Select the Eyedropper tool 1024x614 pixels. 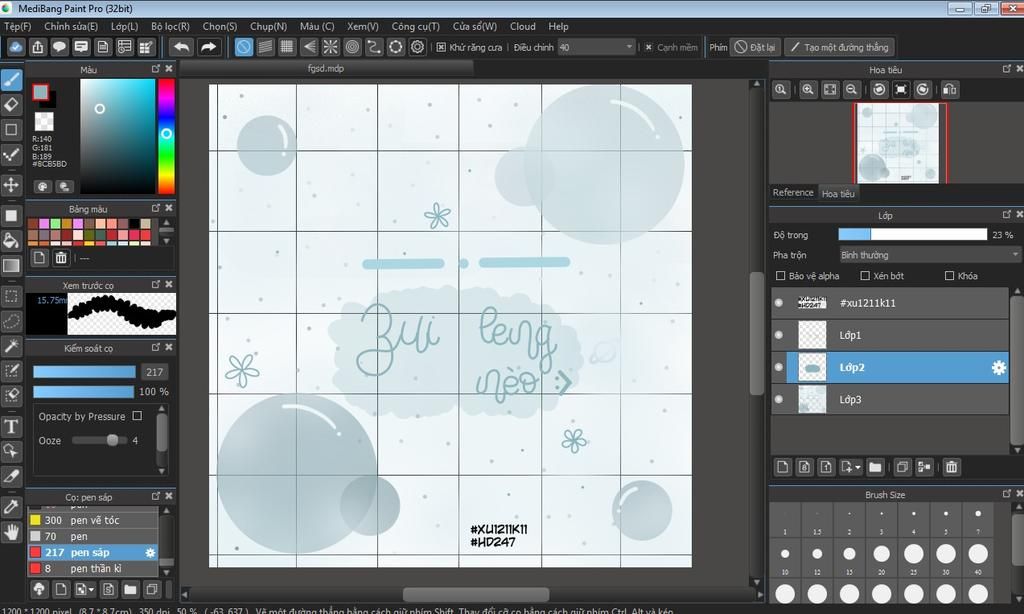11,507
